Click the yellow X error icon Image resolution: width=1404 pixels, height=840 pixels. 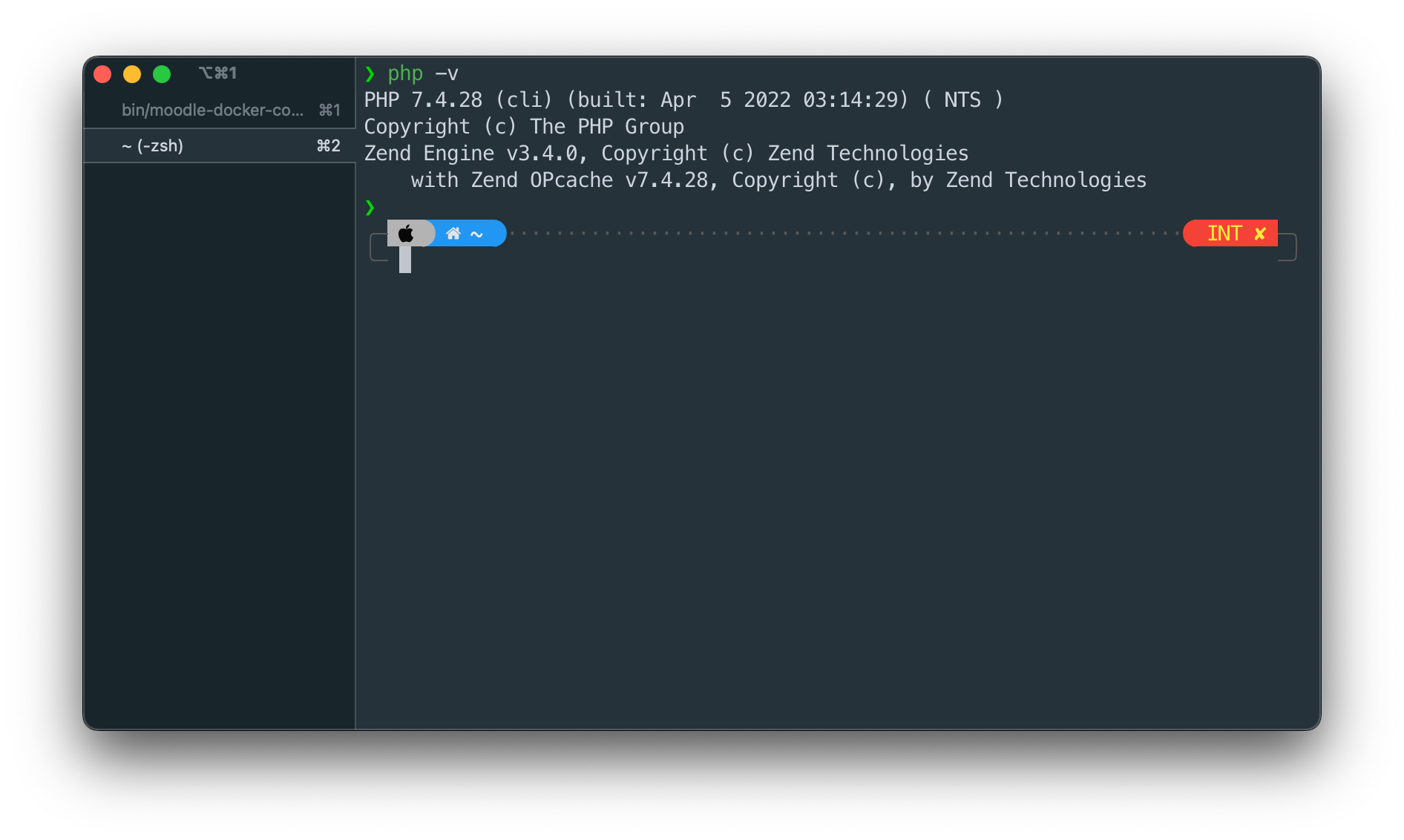click(1259, 234)
